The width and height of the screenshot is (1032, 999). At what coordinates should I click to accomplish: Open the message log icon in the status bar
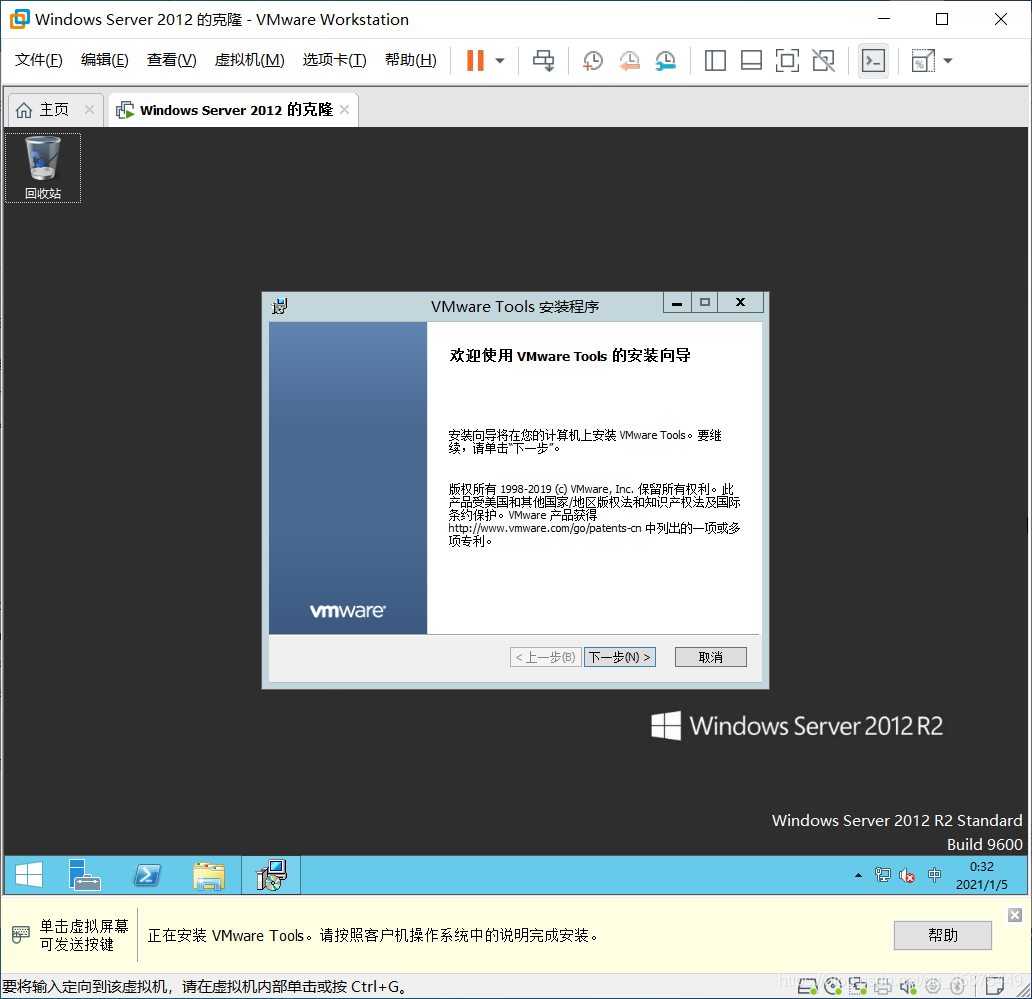[995, 986]
